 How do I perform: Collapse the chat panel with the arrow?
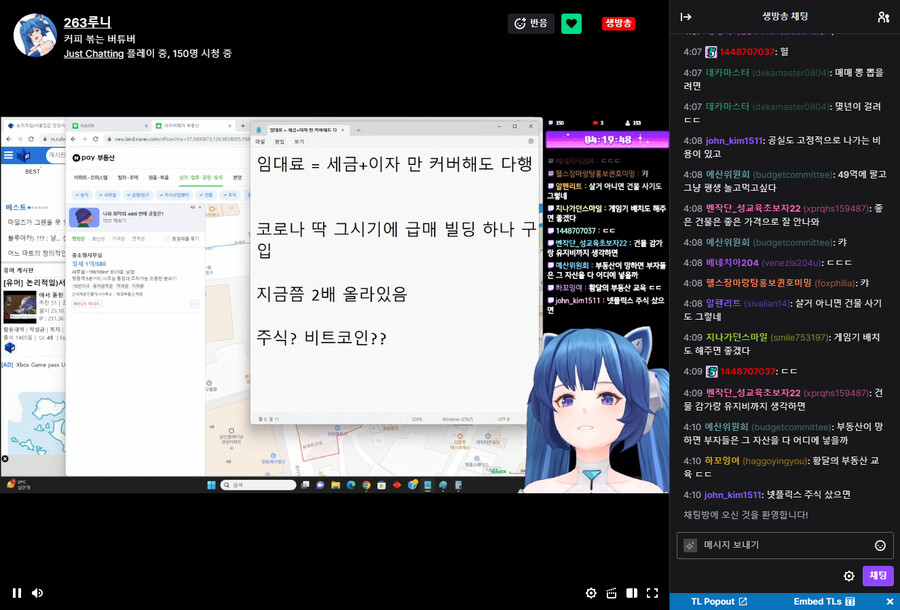684,16
